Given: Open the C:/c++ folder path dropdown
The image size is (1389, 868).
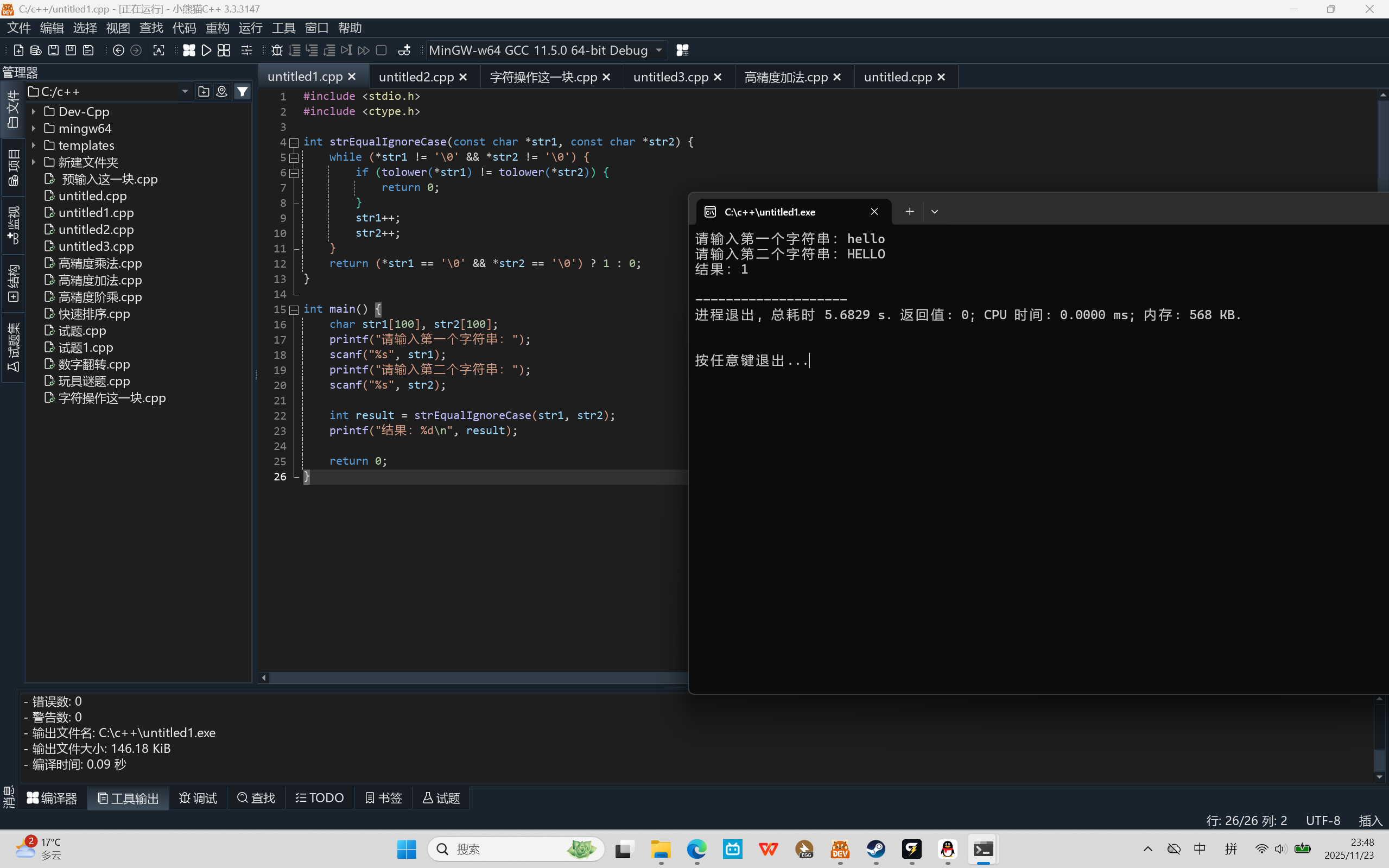Looking at the screenshot, I should pos(185,92).
